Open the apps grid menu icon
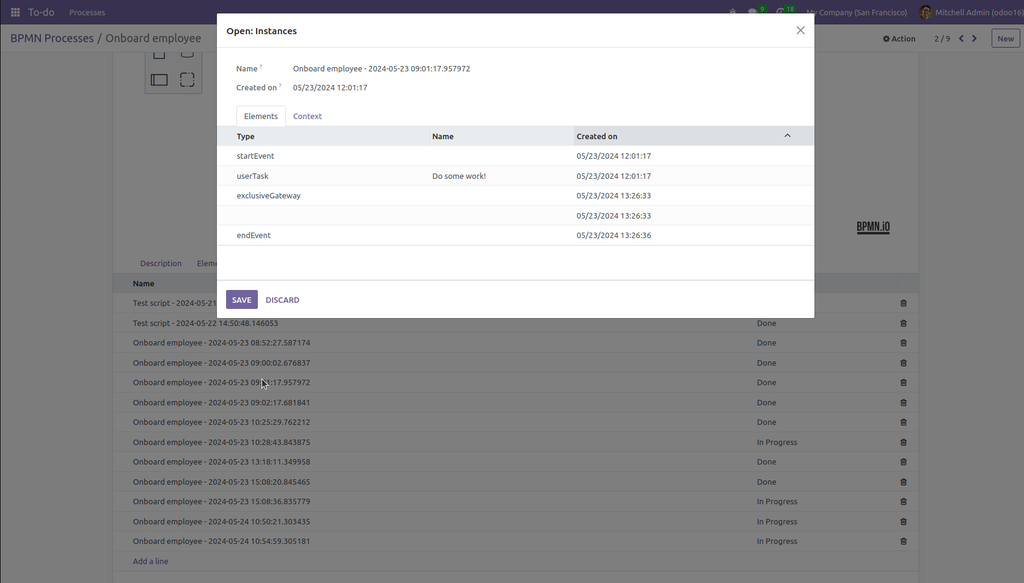This screenshot has width=1024, height=583. point(15,12)
